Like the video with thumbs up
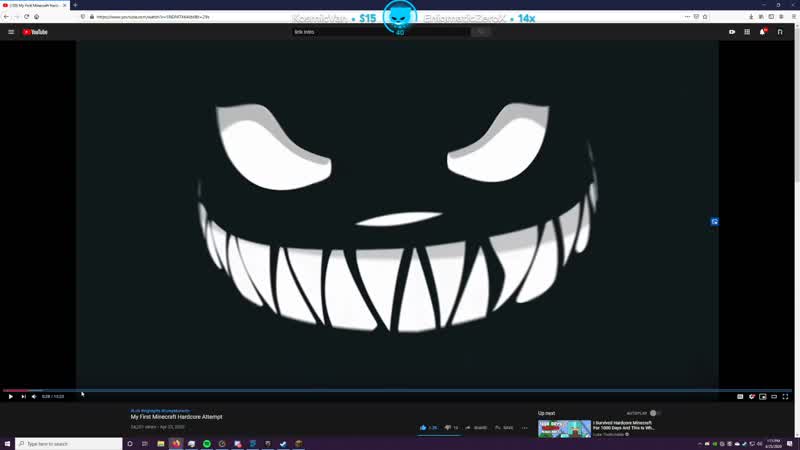This screenshot has width=800, height=450. [x=424, y=427]
